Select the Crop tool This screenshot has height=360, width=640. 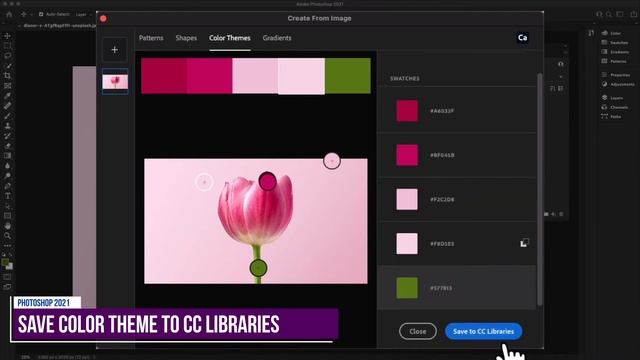pyautogui.click(x=7, y=76)
